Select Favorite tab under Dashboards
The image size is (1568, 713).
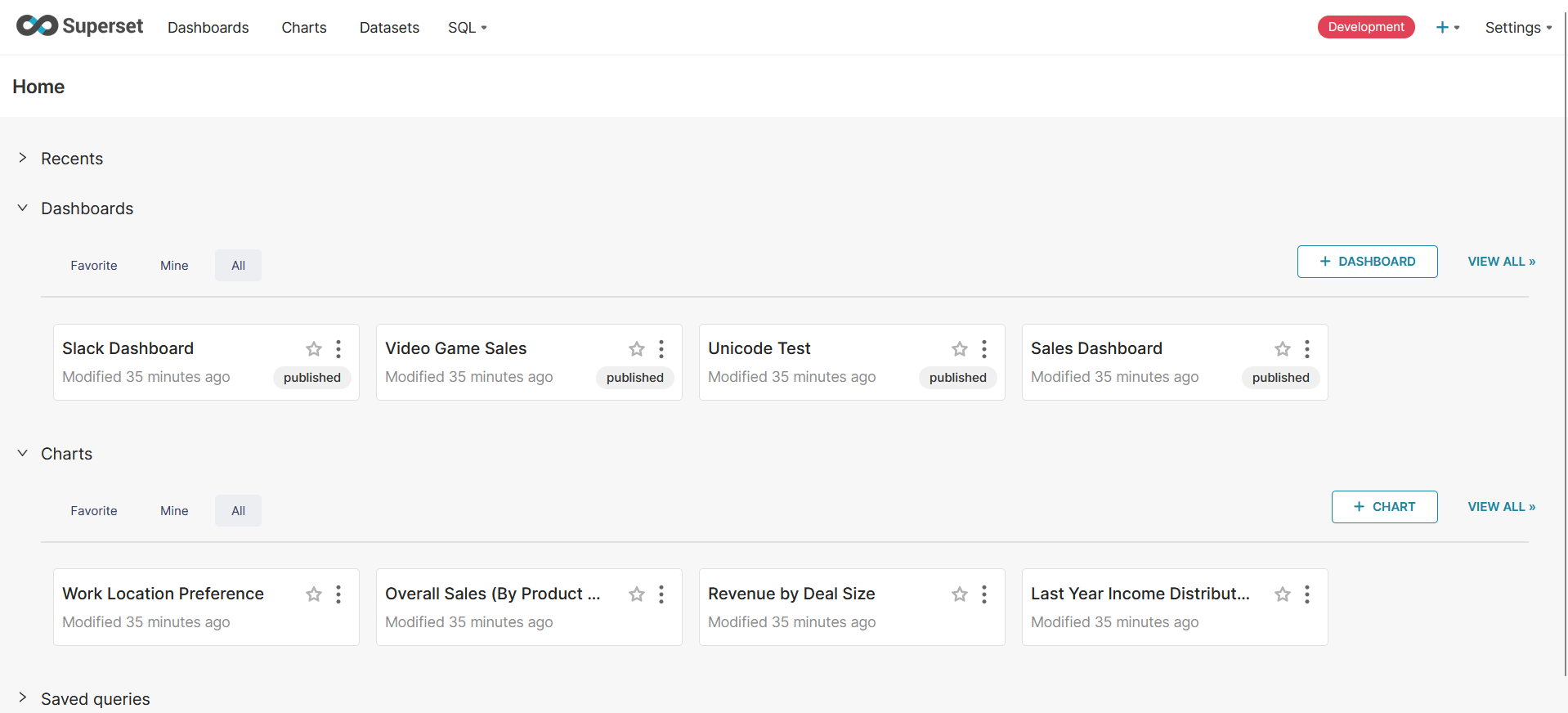point(94,265)
